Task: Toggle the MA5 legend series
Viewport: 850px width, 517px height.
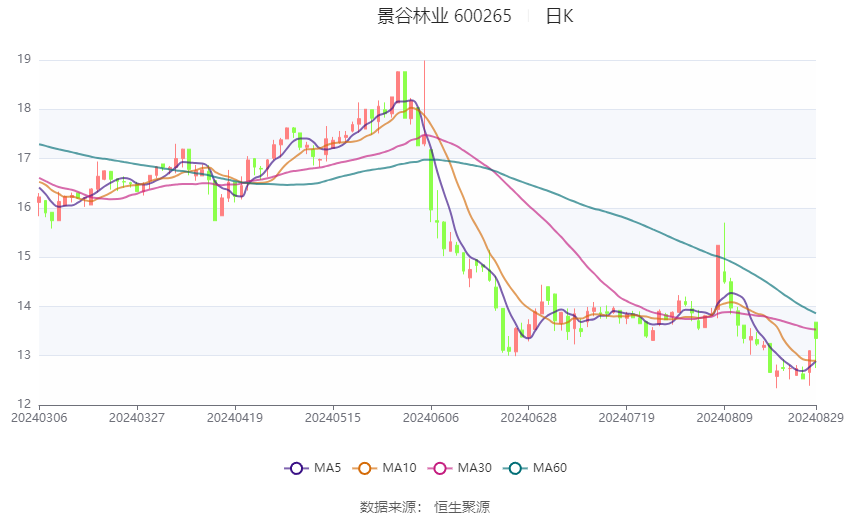Action: coord(313,468)
